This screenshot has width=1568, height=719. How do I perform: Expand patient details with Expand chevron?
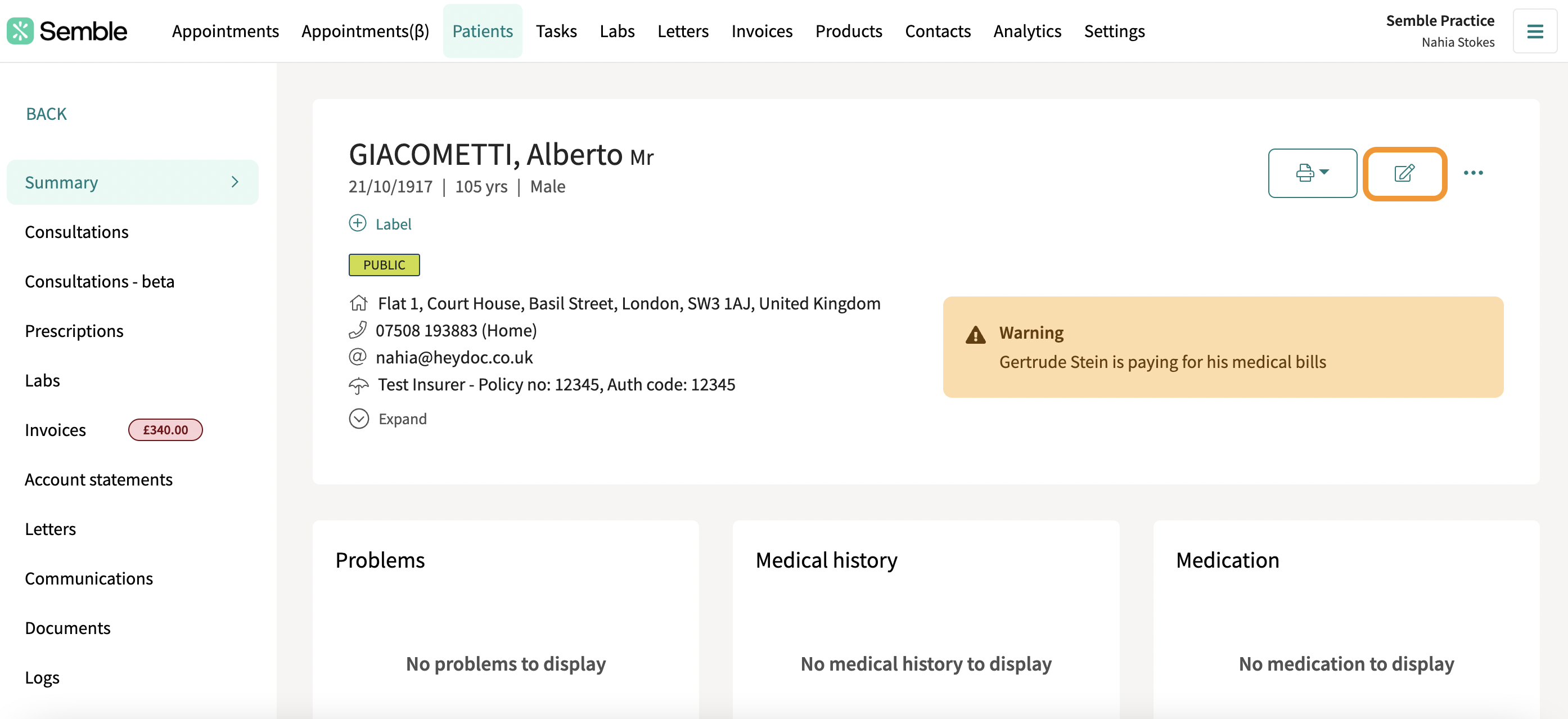point(359,419)
